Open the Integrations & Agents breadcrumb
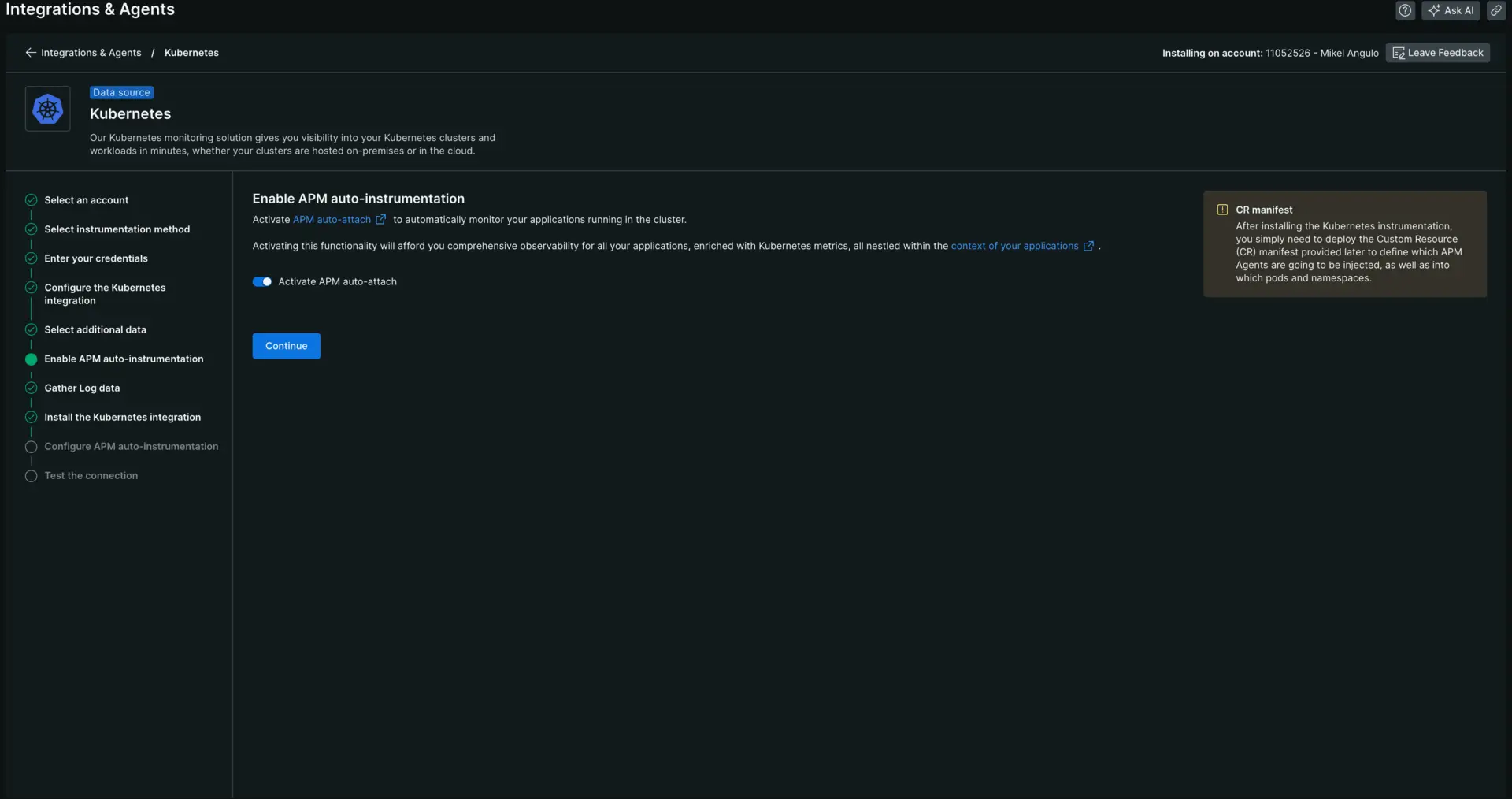This screenshot has width=1512, height=799. 91,52
